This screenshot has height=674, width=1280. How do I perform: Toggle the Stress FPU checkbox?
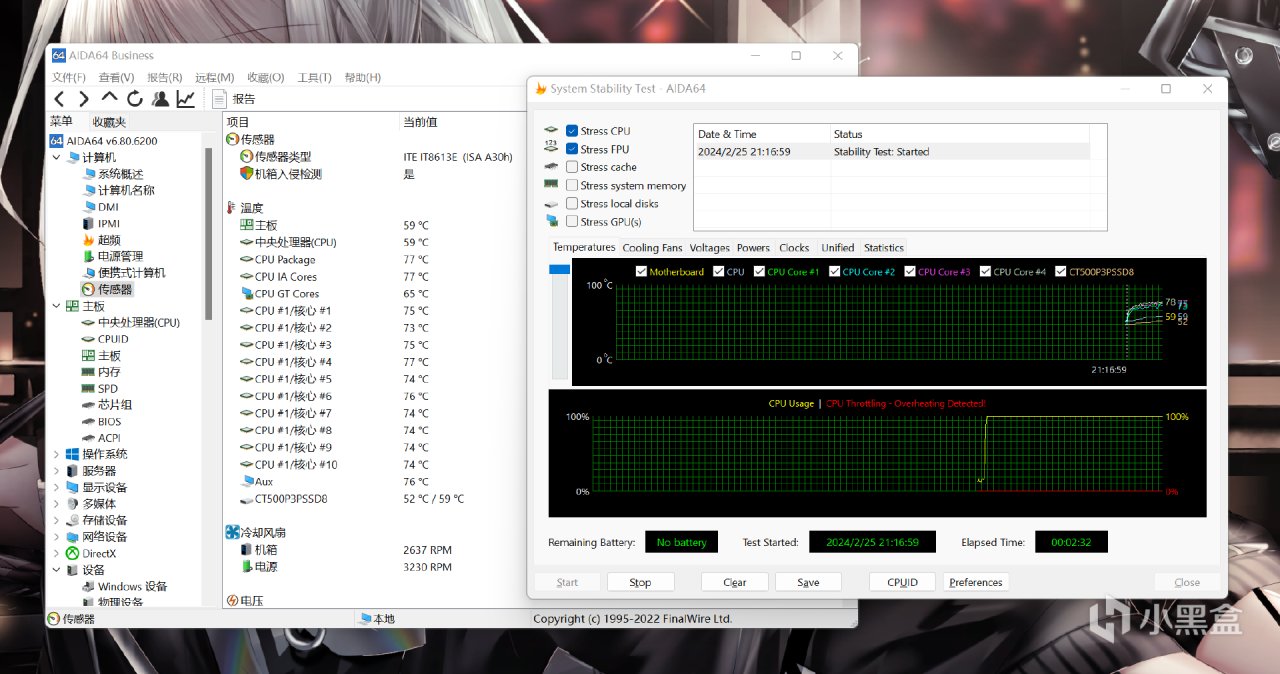[x=572, y=149]
